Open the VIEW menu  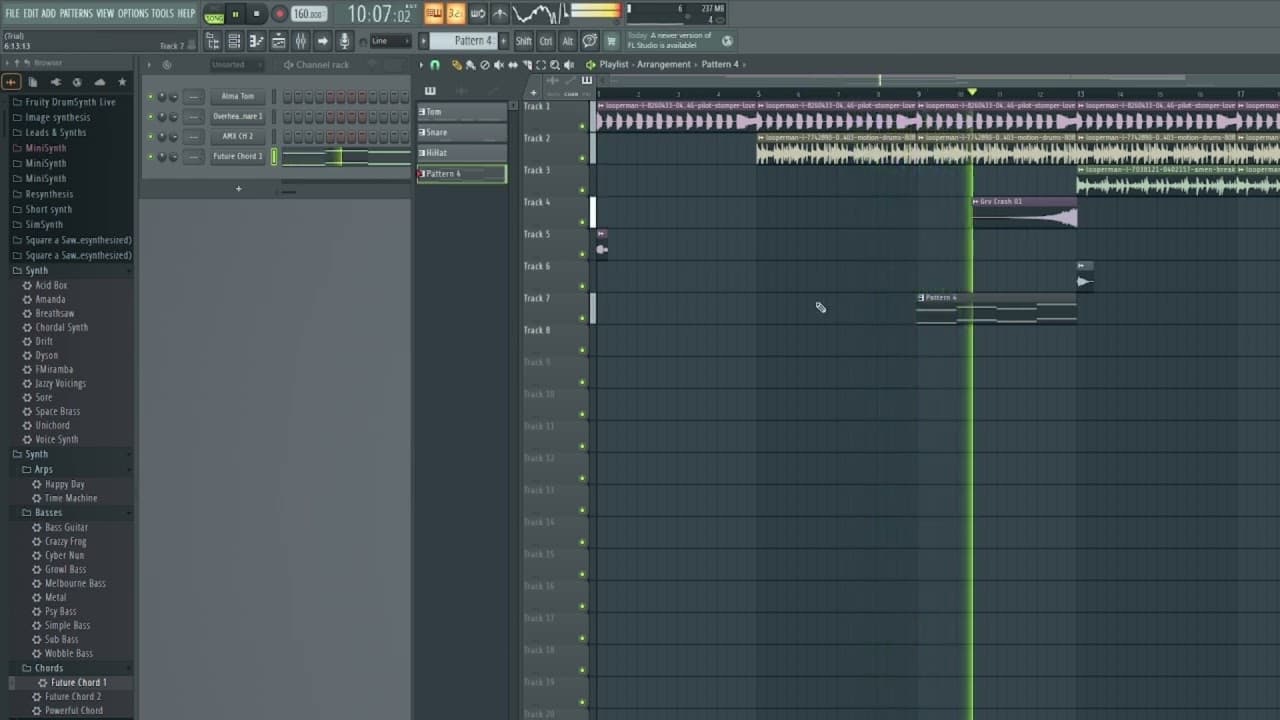[x=105, y=13]
